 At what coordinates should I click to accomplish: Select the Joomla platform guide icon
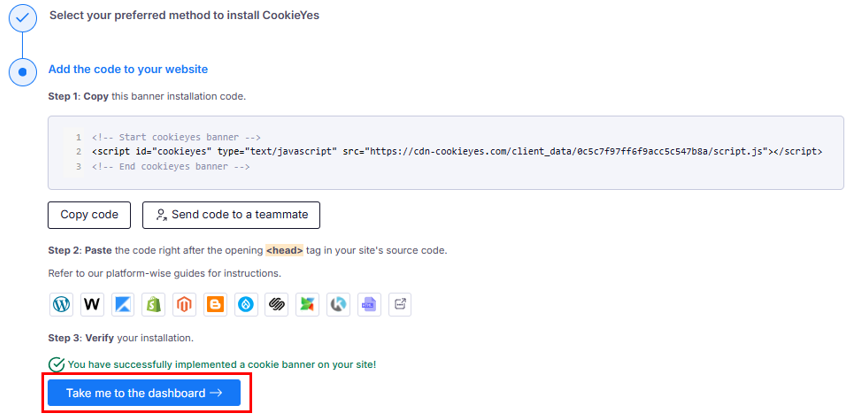[x=307, y=304]
